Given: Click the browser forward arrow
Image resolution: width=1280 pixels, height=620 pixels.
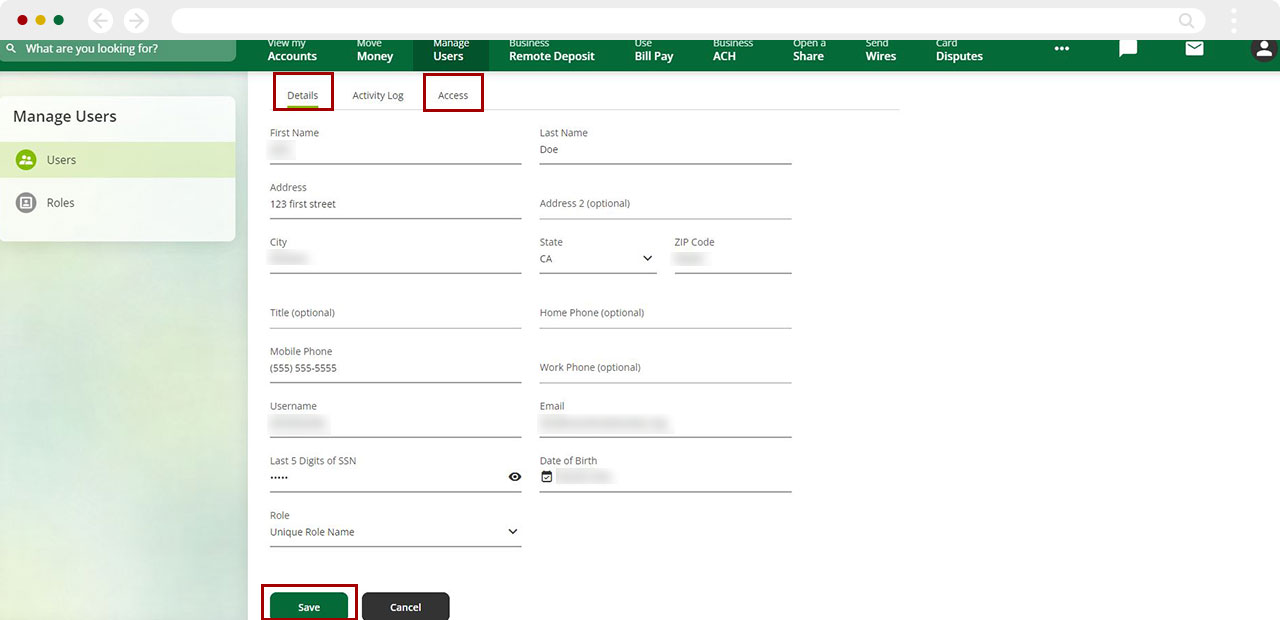Looking at the screenshot, I should tap(136, 20).
